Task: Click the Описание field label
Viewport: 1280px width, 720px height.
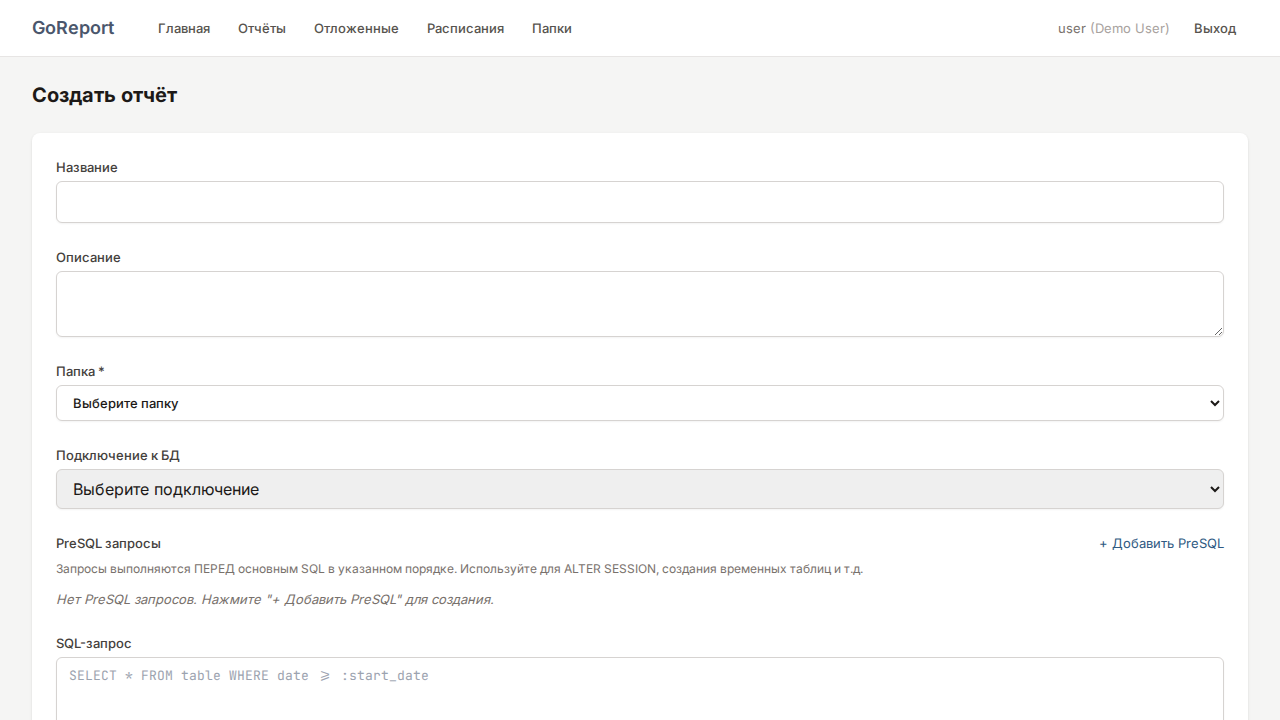Action: 88,258
